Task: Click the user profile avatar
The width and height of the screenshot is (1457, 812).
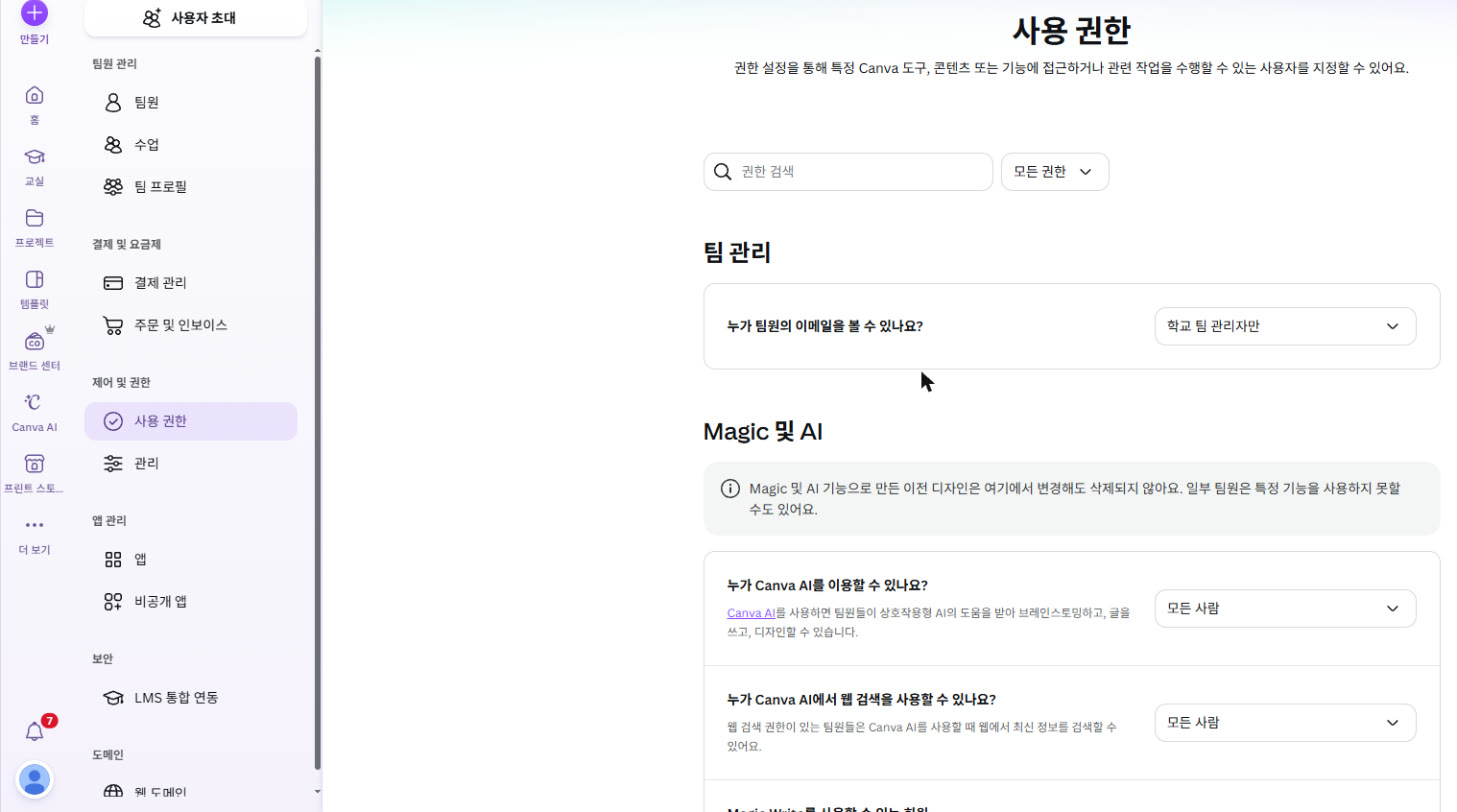Action: coord(35,779)
